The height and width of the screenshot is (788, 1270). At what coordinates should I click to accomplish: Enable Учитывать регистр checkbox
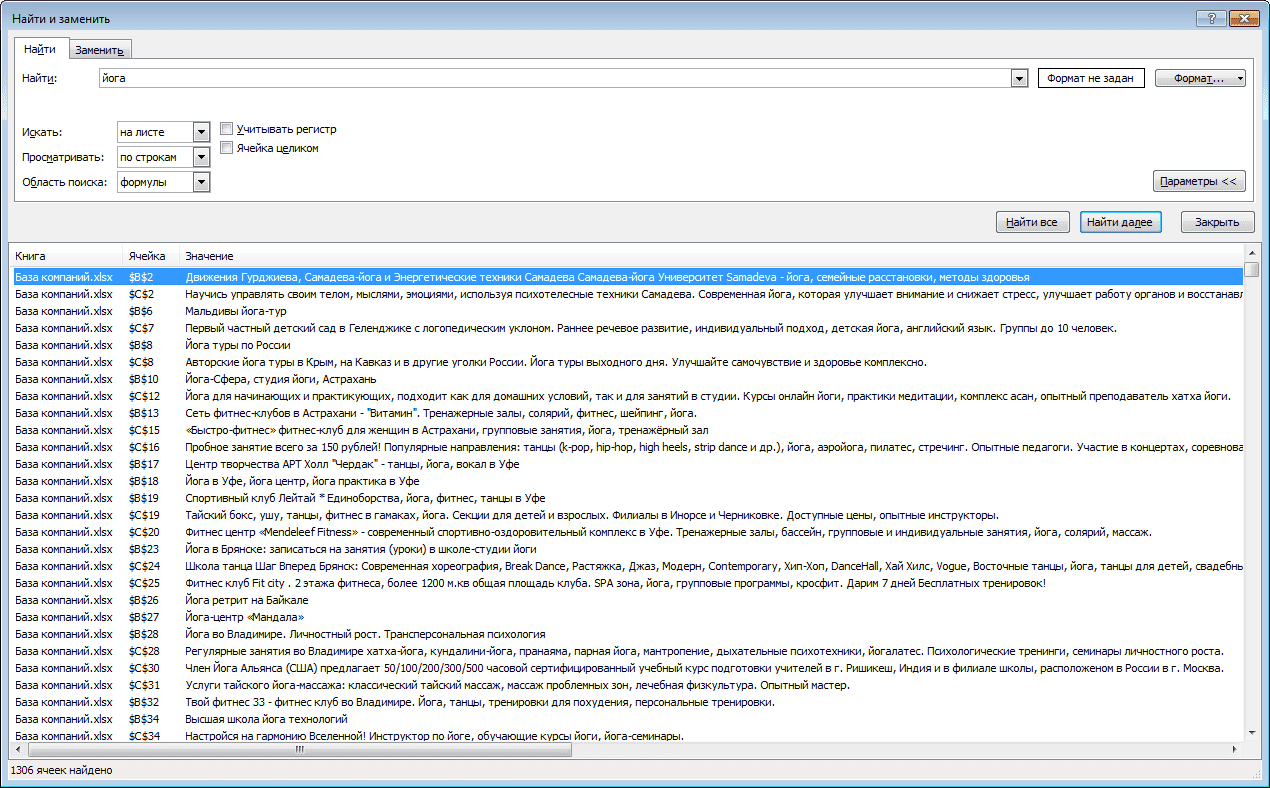227,129
